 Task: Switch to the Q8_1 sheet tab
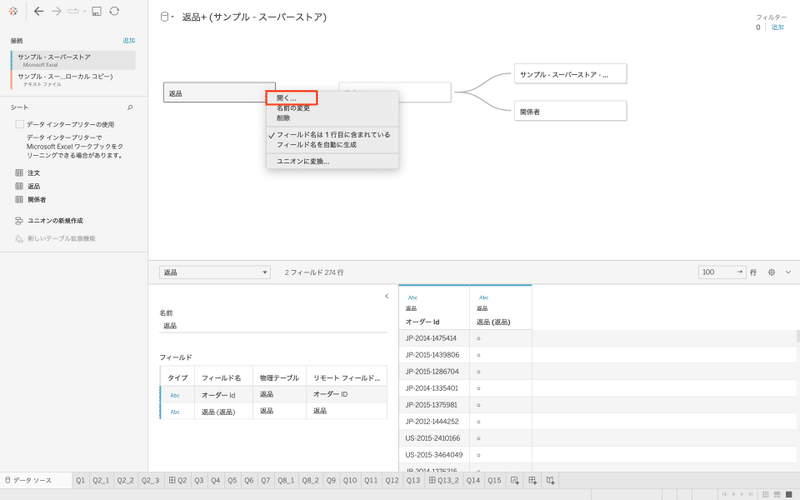click(286, 481)
